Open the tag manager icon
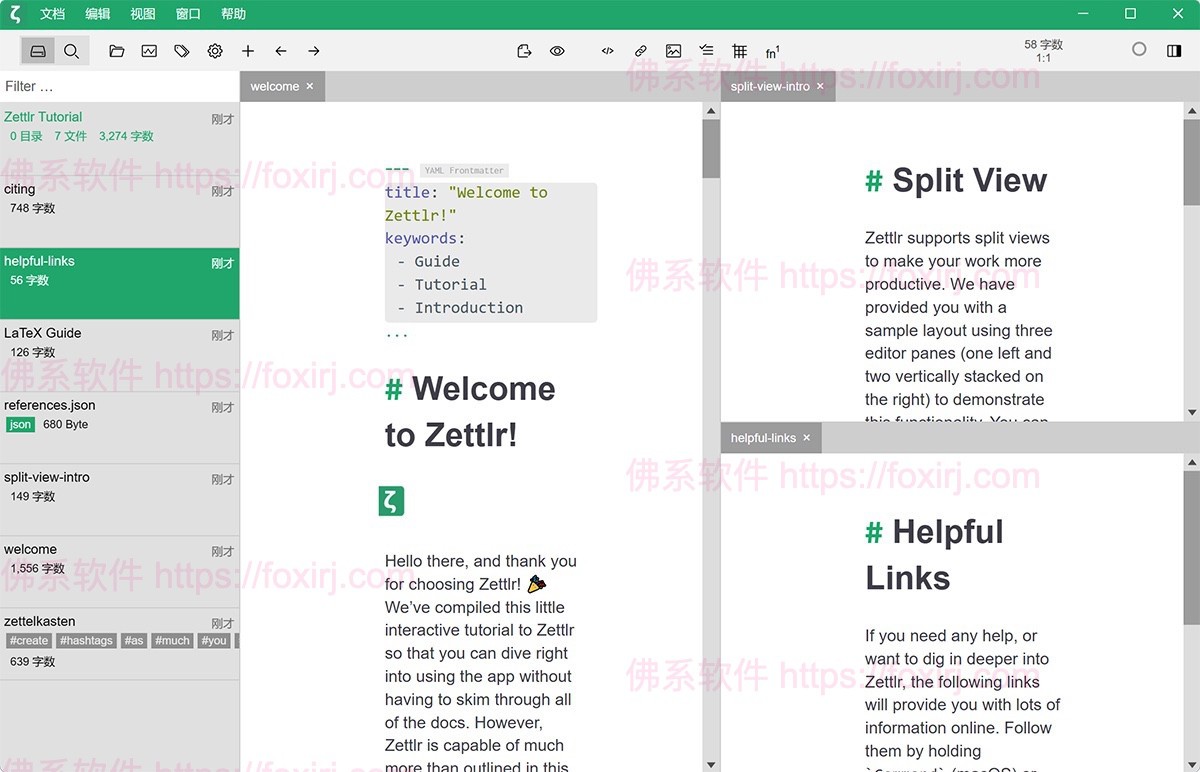Viewport: 1200px width, 772px height. click(x=182, y=51)
